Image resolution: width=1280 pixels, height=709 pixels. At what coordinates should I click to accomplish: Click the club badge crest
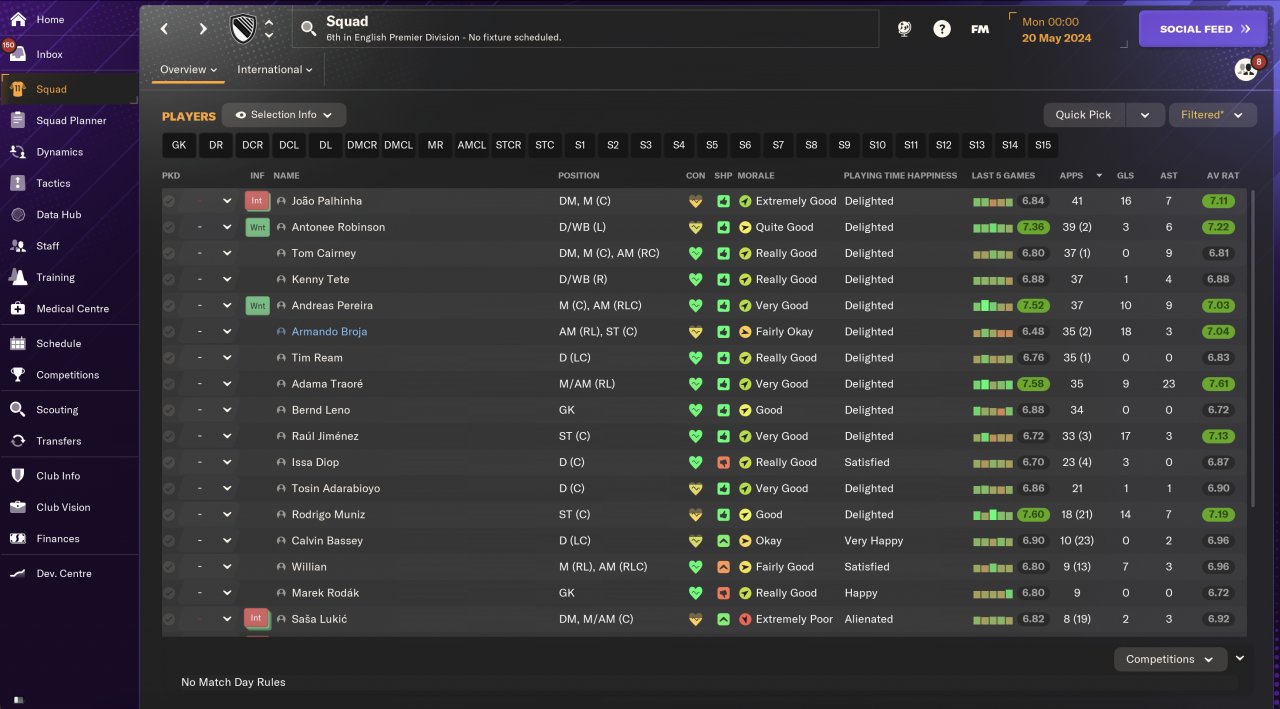click(x=243, y=29)
